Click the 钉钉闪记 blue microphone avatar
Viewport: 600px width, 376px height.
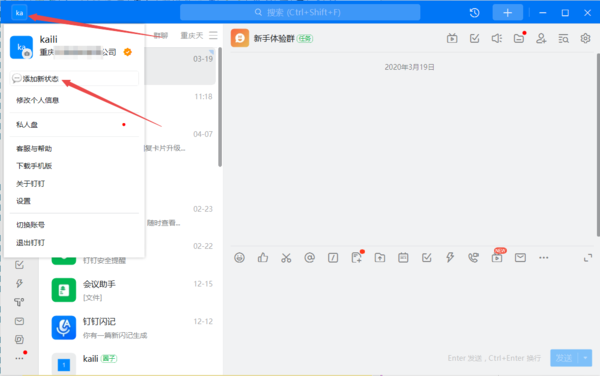(64, 328)
